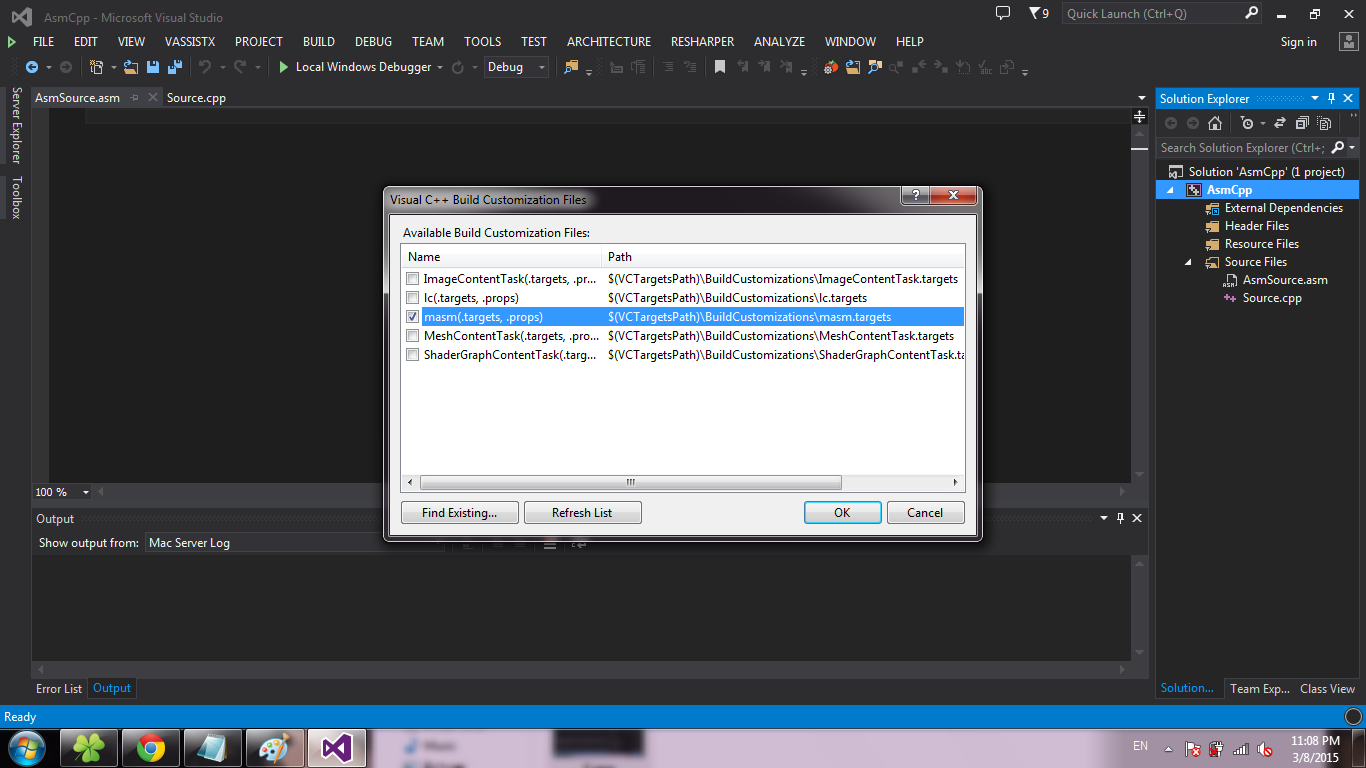The width and height of the screenshot is (1366, 768).
Task: Close the AsmSource.asm tab
Action: [153, 98]
